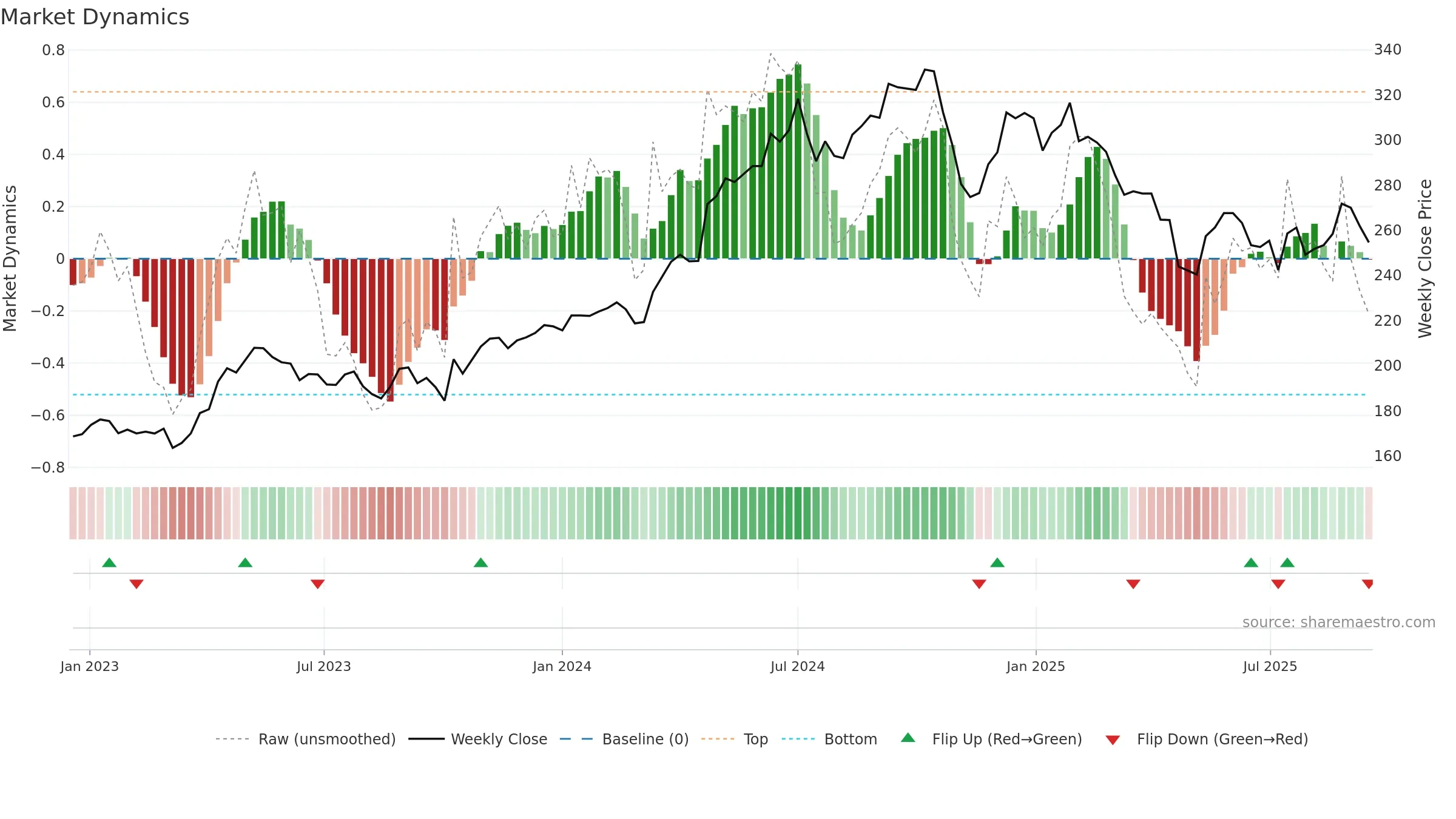1456x819 pixels.
Task: Click the chart title Market Dynamics at top
Action: pos(95,17)
